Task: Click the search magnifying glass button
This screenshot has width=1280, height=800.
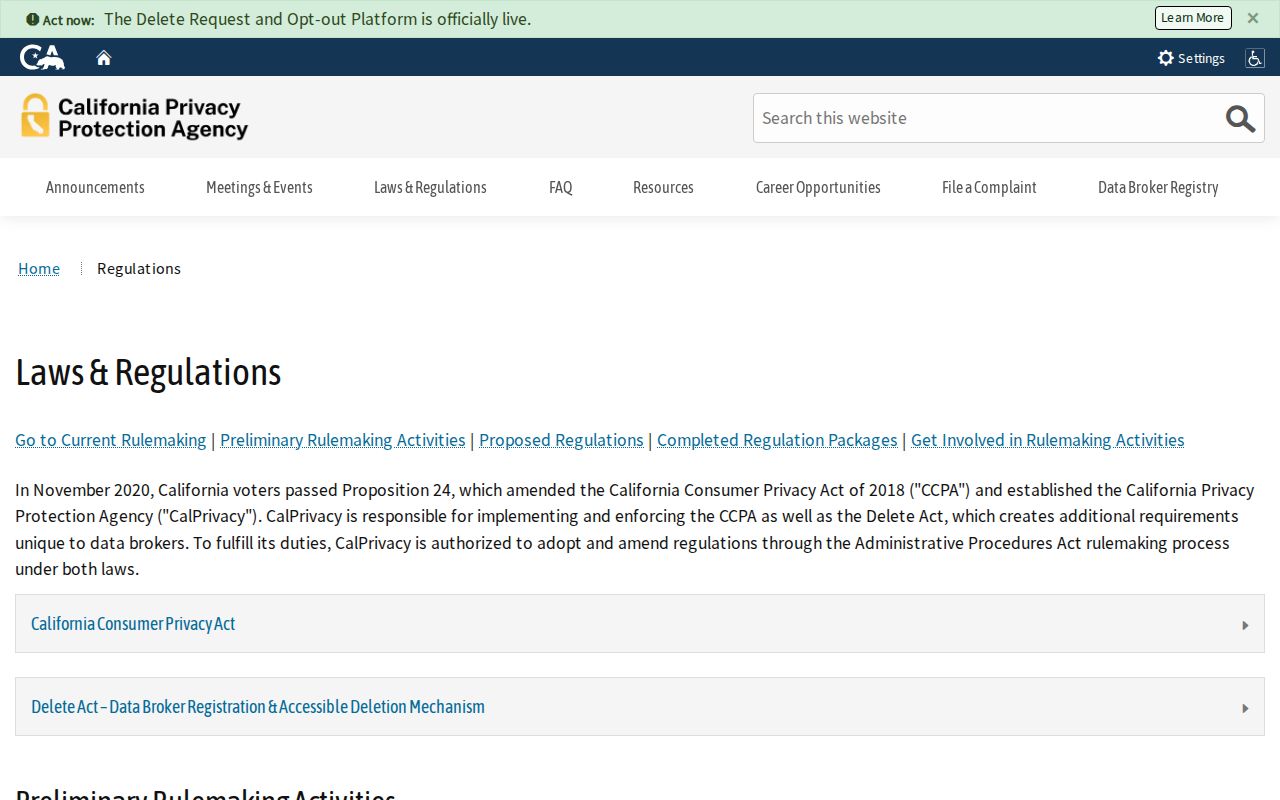Action: 1240,118
